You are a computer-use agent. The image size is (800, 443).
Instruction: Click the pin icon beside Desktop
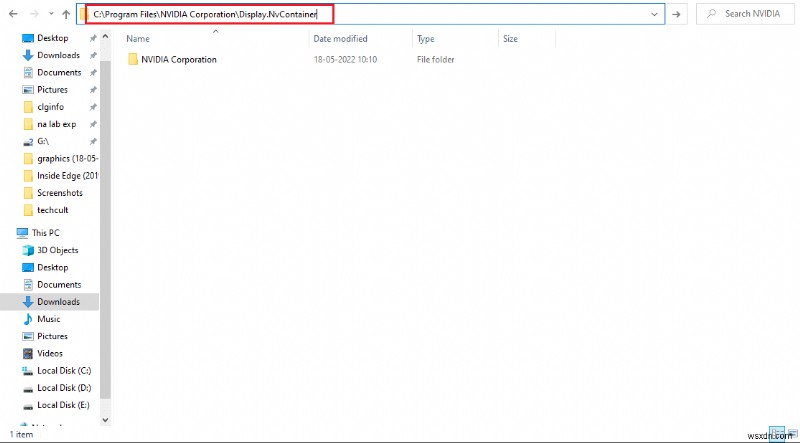coord(93,38)
